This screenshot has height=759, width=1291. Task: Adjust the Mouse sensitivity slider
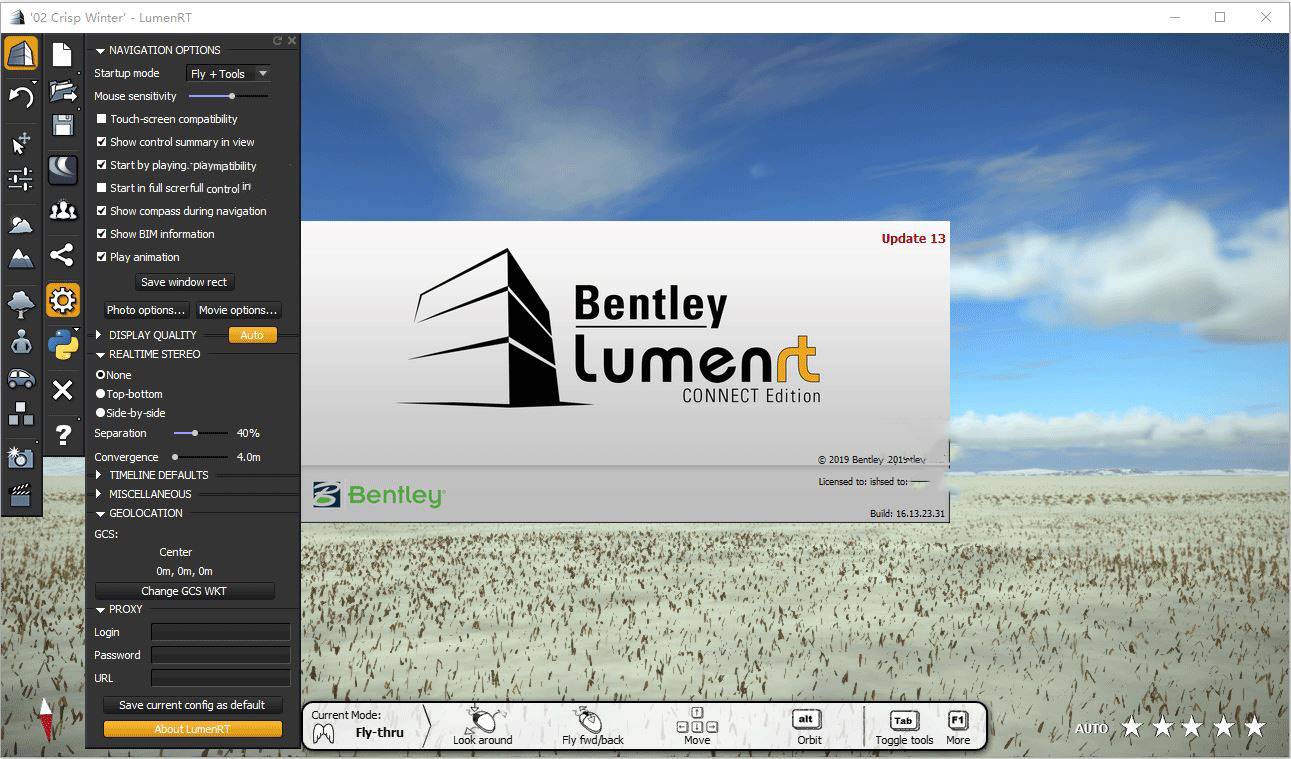tap(229, 96)
